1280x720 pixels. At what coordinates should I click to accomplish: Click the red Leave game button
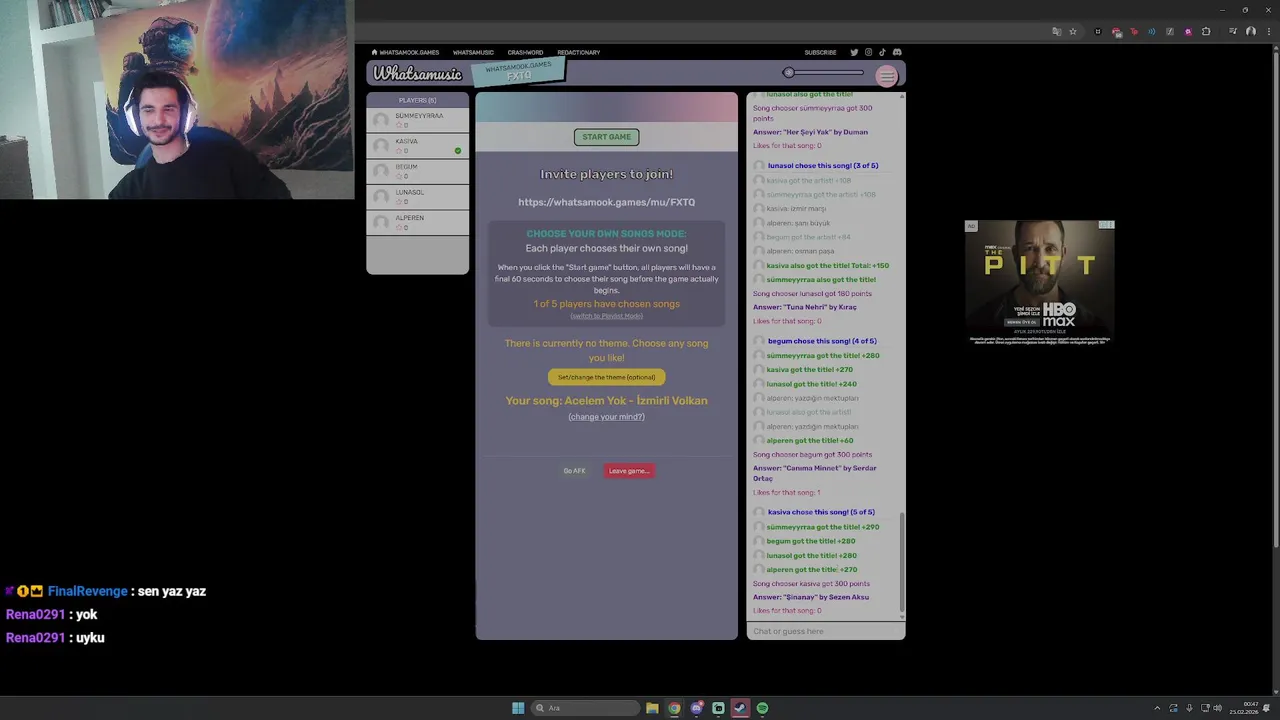click(x=629, y=471)
